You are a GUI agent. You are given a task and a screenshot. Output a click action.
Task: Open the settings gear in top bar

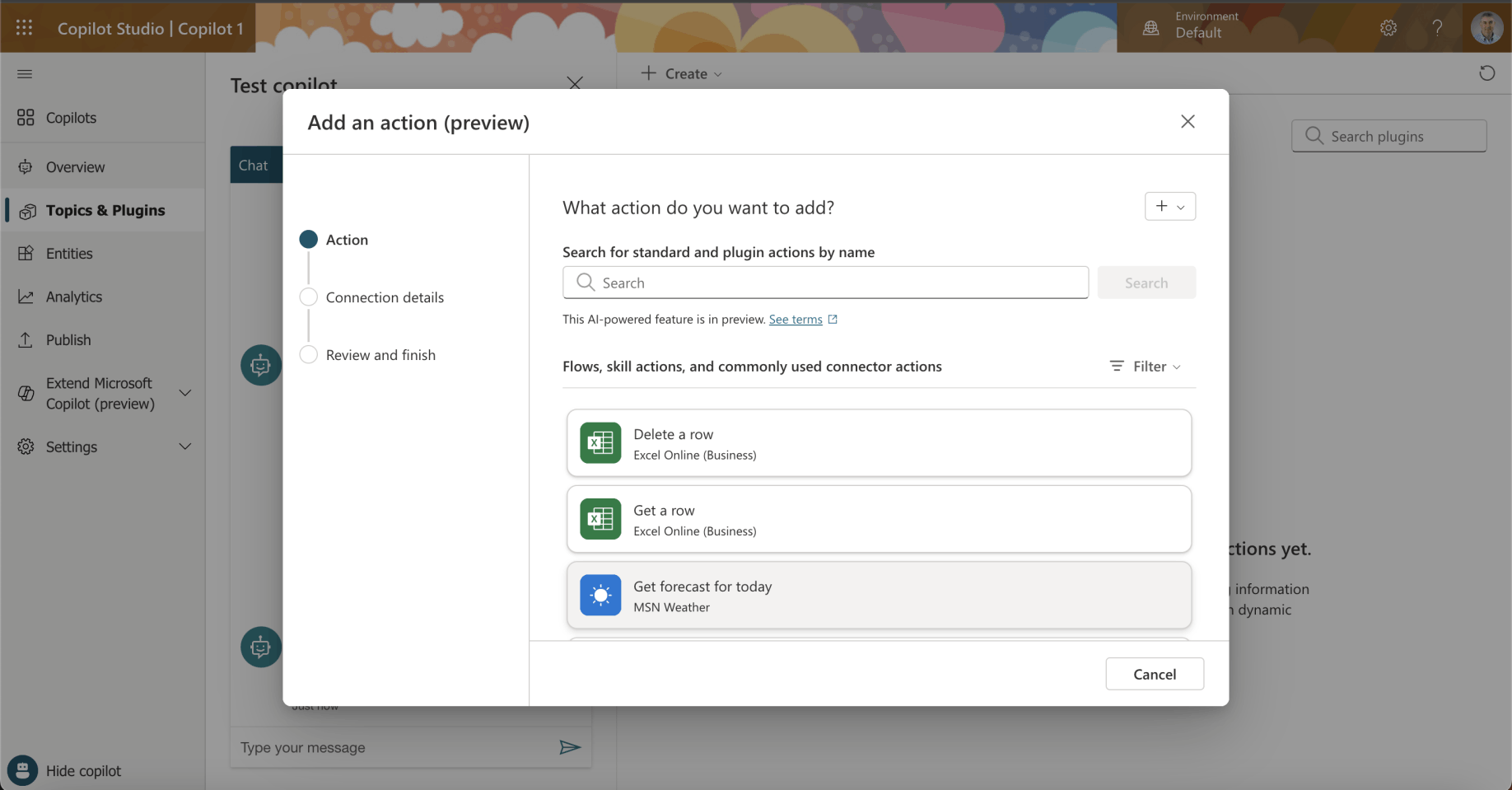click(1388, 28)
